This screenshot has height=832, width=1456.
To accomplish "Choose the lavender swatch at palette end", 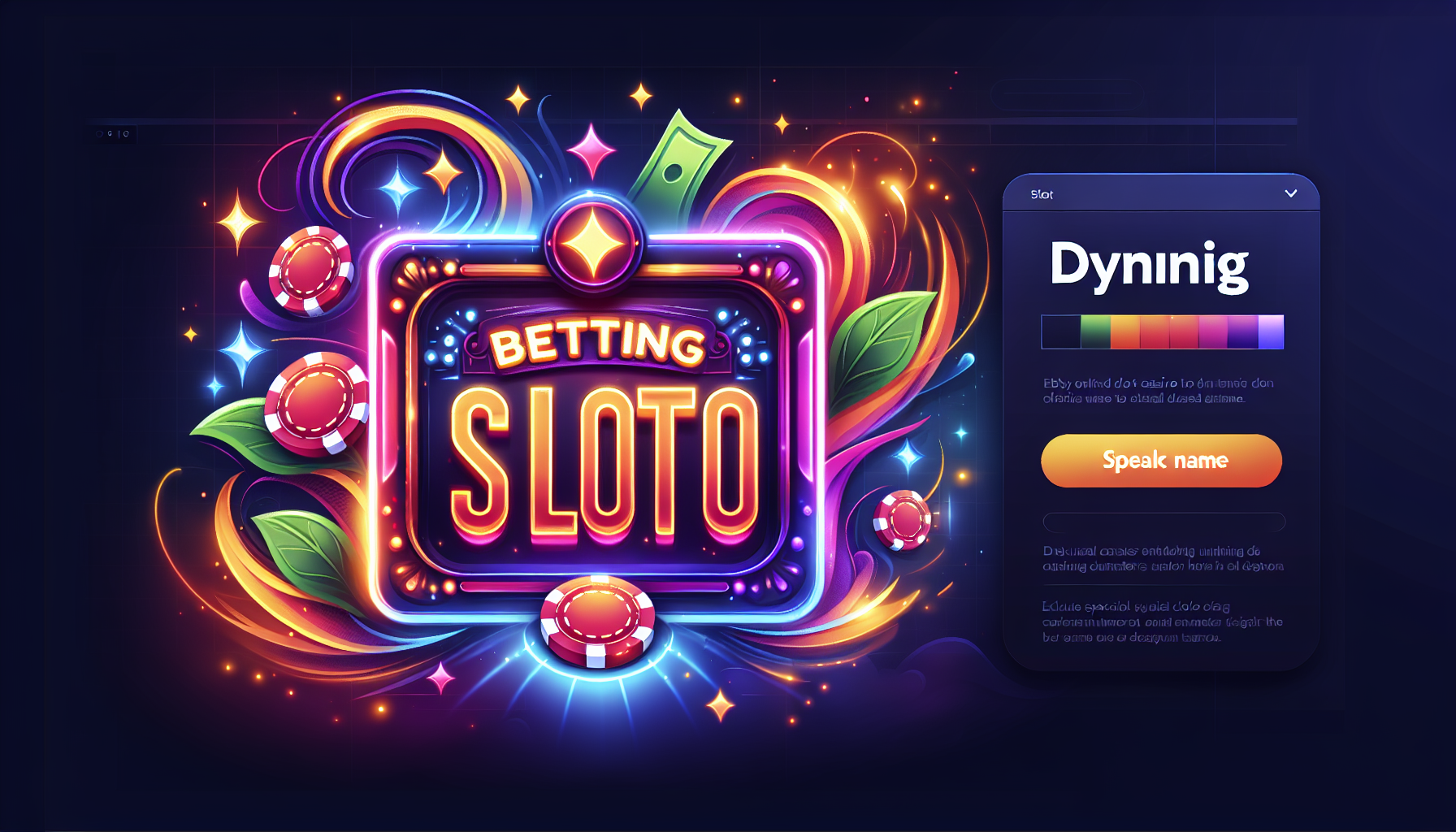I will [1271, 332].
